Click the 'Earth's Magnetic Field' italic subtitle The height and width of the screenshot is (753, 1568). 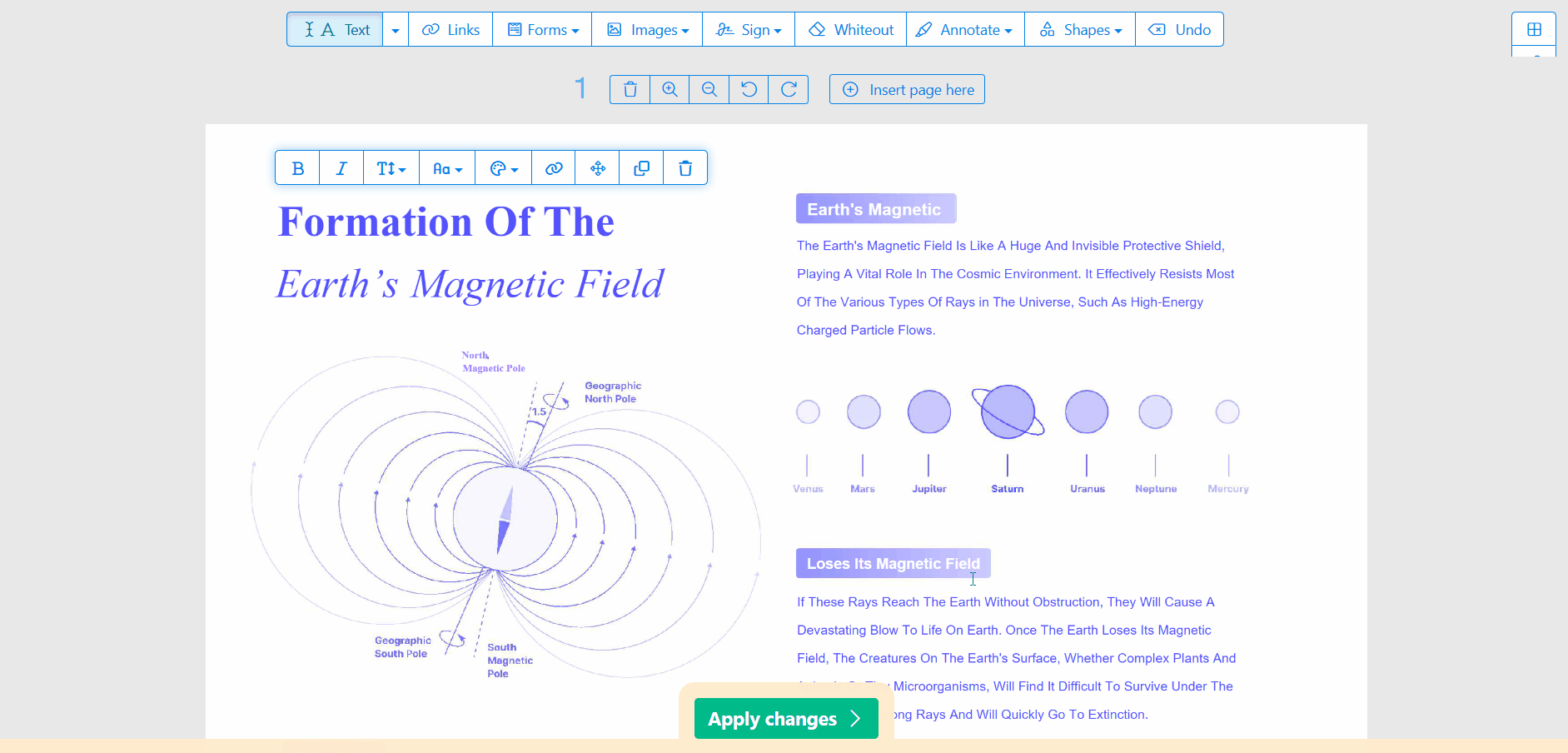470,284
